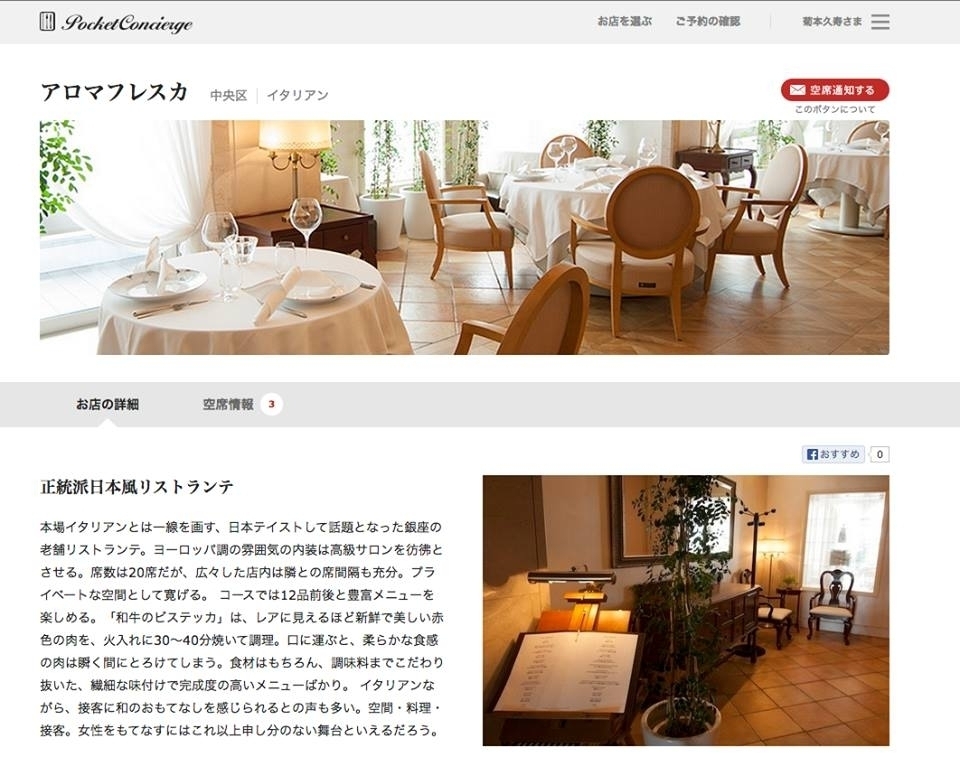
Task: Open the このボタンについて help link
Action: click(x=835, y=110)
